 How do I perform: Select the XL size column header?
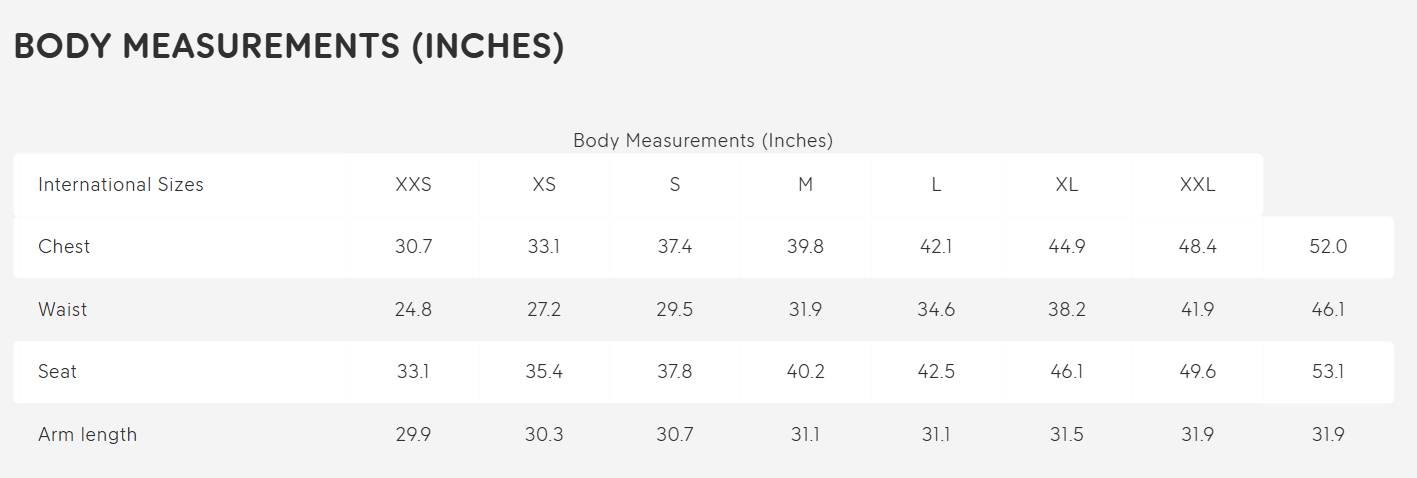pyautogui.click(x=1067, y=185)
